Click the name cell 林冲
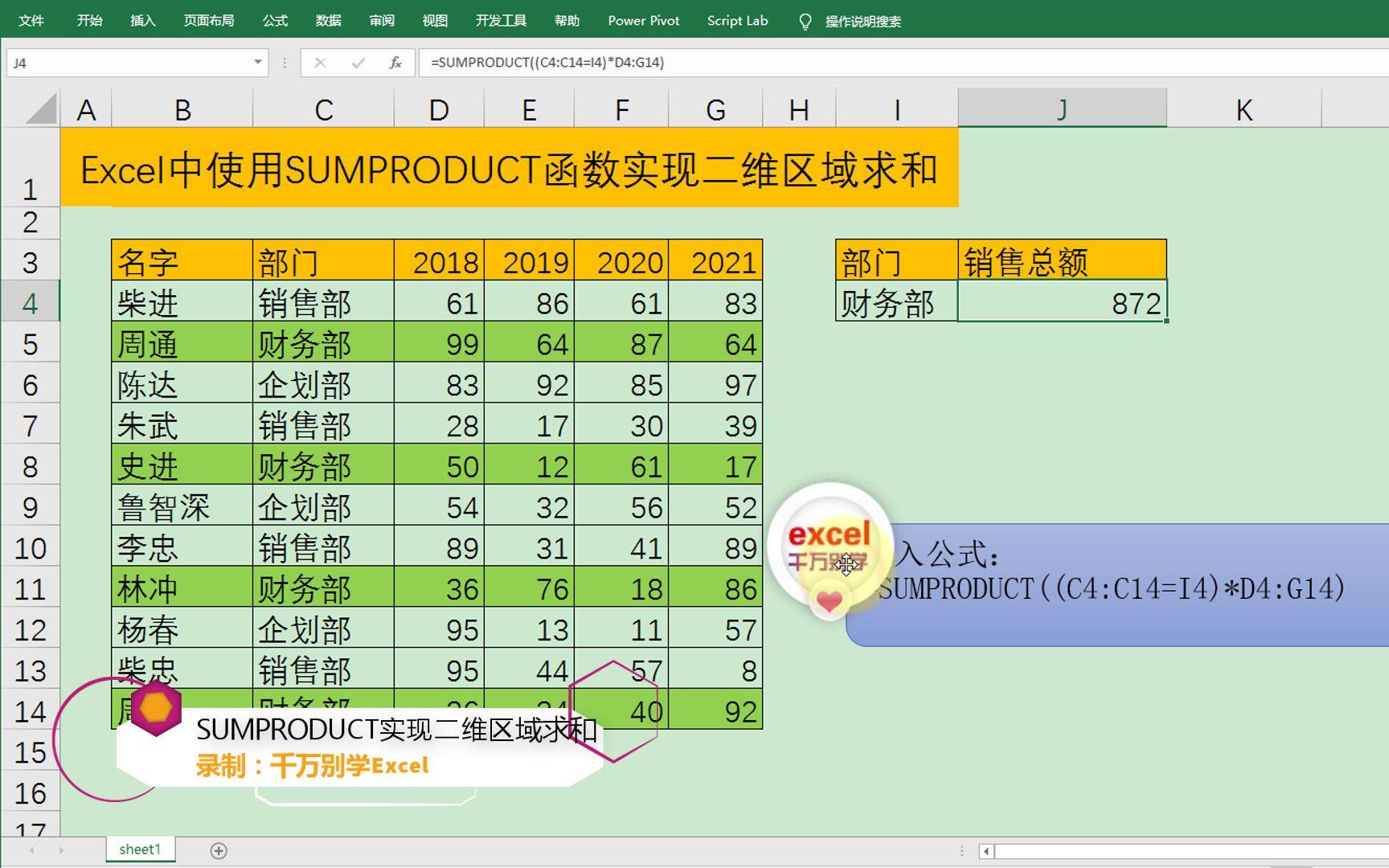 coord(182,588)
